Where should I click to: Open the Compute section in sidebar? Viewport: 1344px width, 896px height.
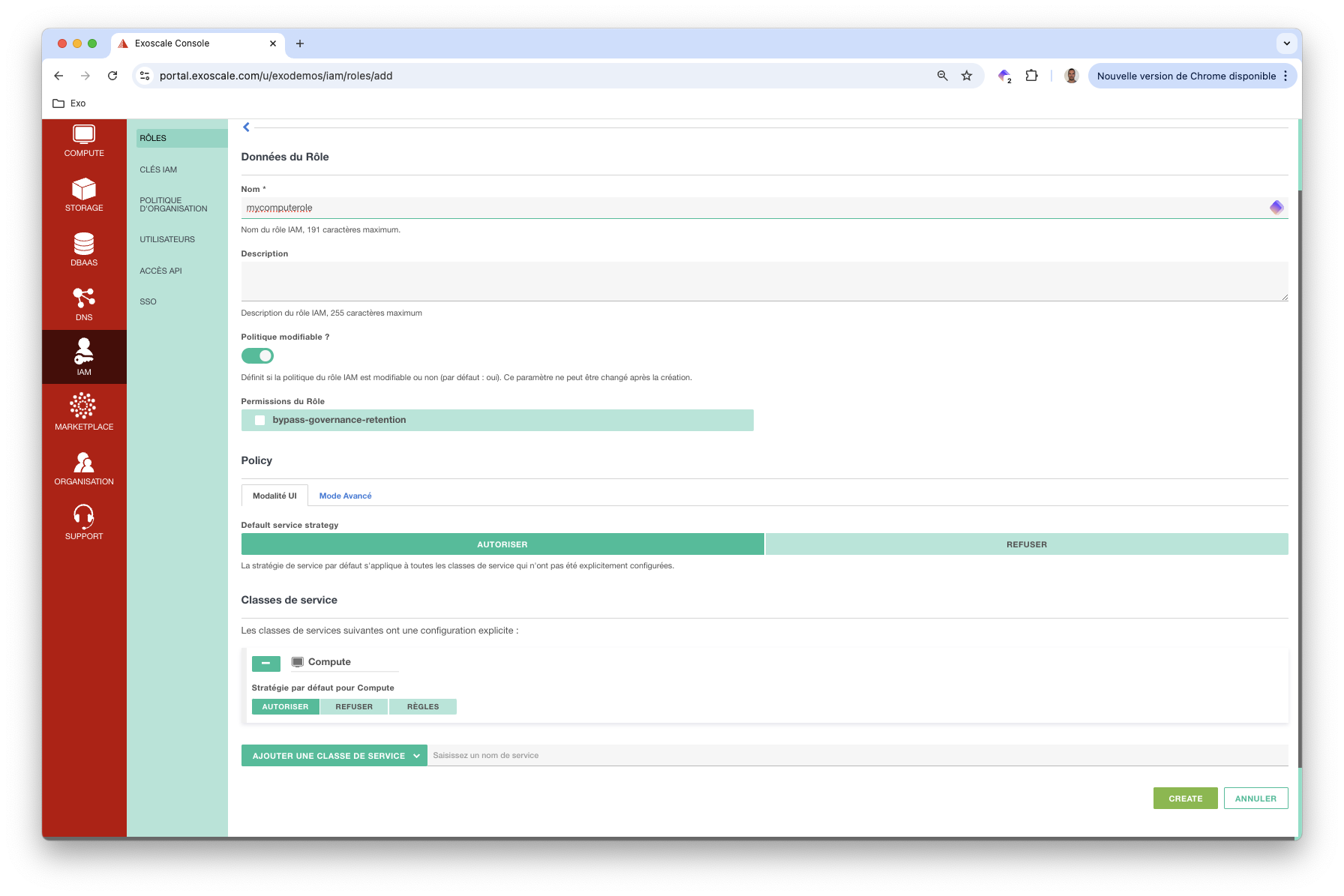point(84,140)
